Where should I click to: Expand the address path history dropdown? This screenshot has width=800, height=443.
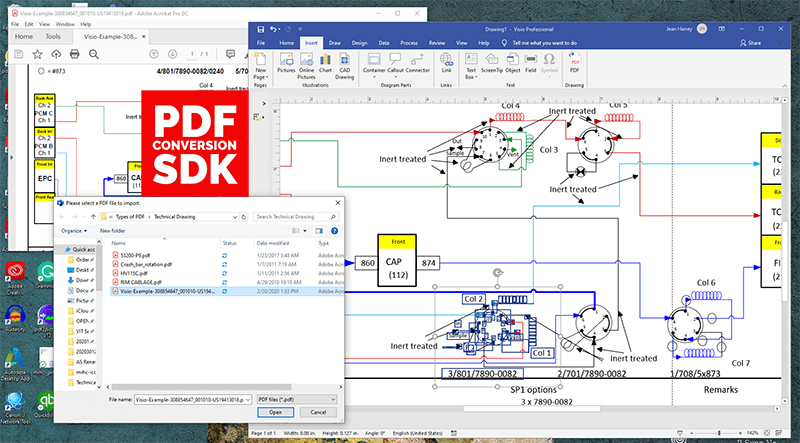point(235,217)
